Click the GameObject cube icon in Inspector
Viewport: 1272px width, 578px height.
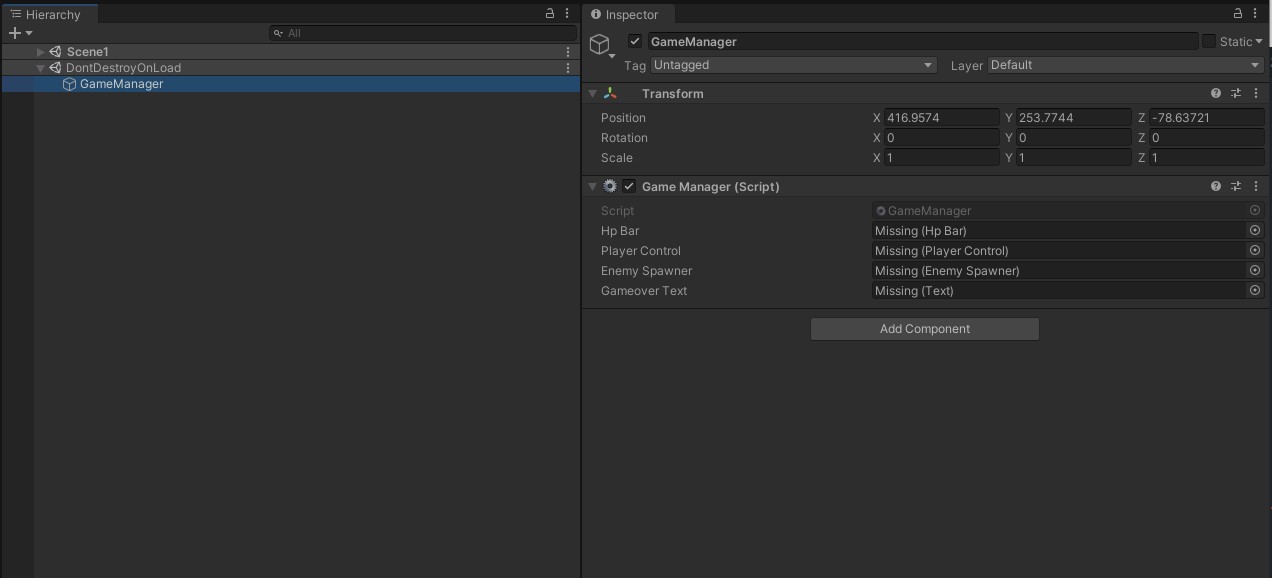599,44
